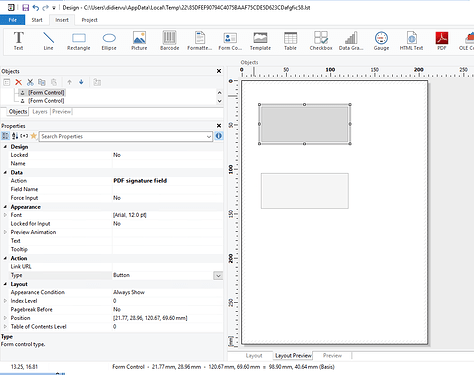
Task: Sort properties alphabetically
Action: (15, 136)
